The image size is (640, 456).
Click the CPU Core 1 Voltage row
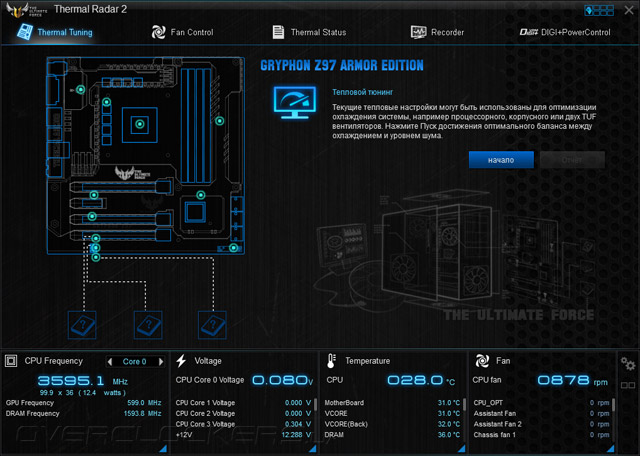pos(243,403)
